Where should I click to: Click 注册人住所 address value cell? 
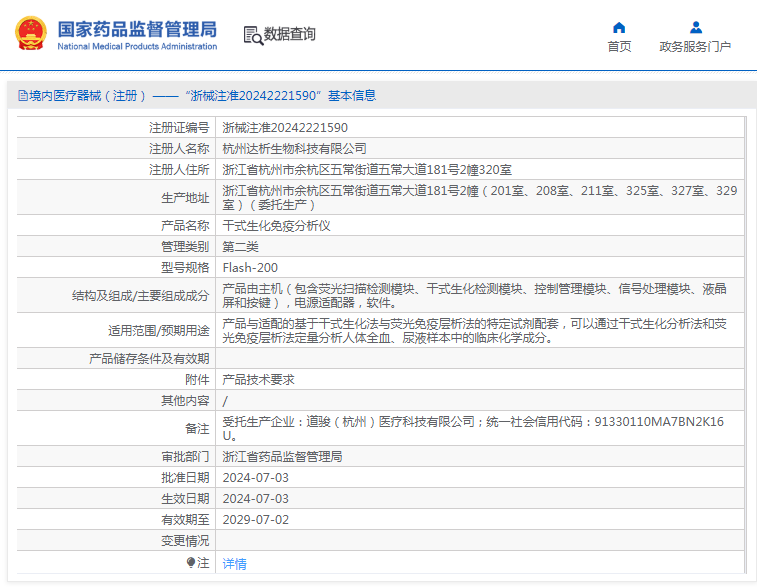coord(479,169)
